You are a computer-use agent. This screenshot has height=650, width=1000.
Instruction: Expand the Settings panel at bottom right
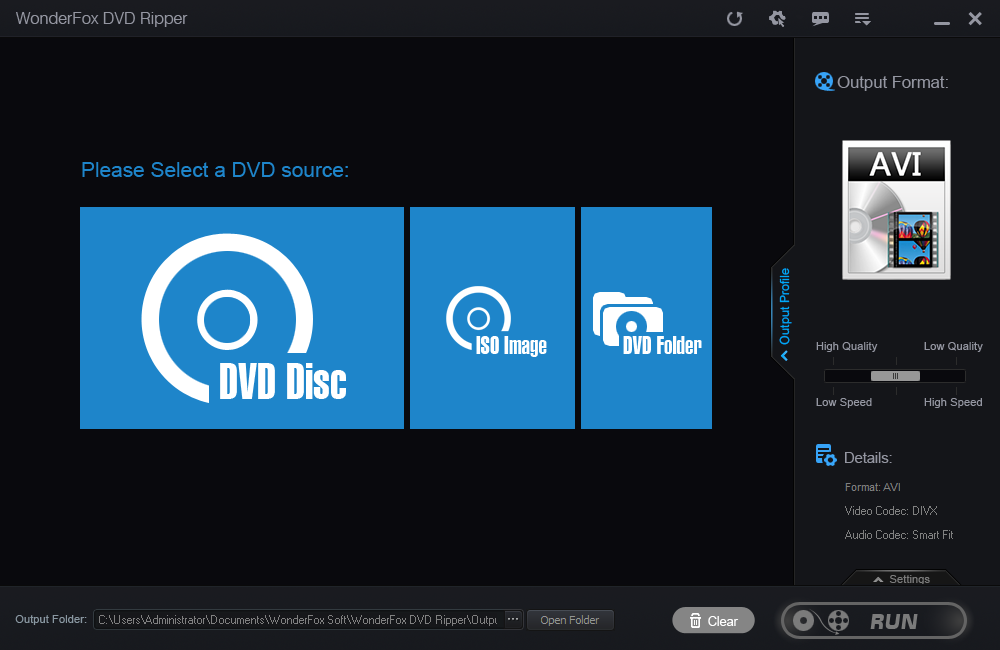coord(901,579)
